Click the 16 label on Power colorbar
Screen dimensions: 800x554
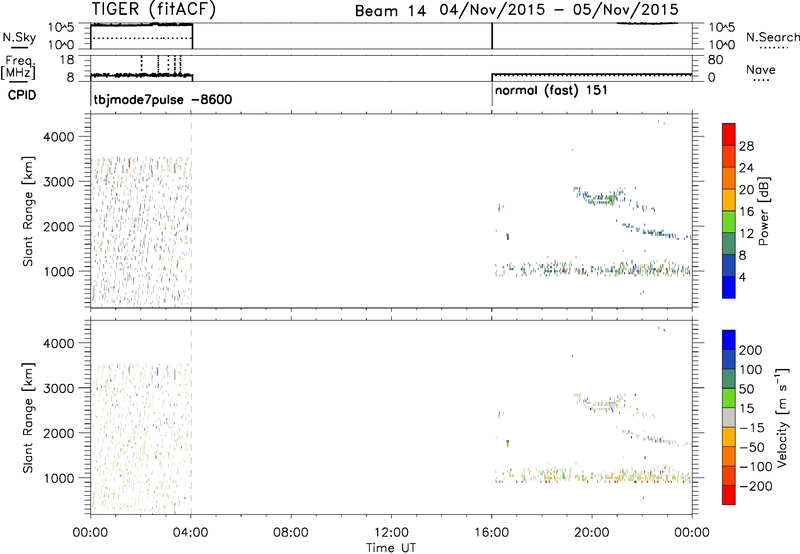(746, 212)
